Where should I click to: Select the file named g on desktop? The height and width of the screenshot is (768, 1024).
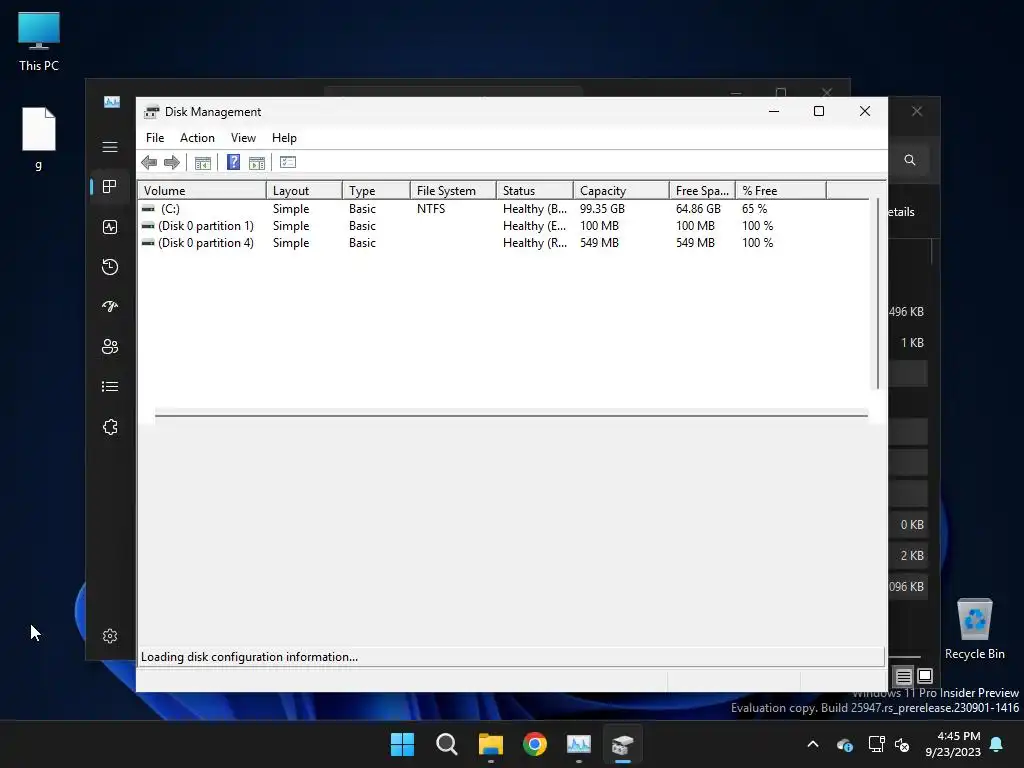[39, 138]
